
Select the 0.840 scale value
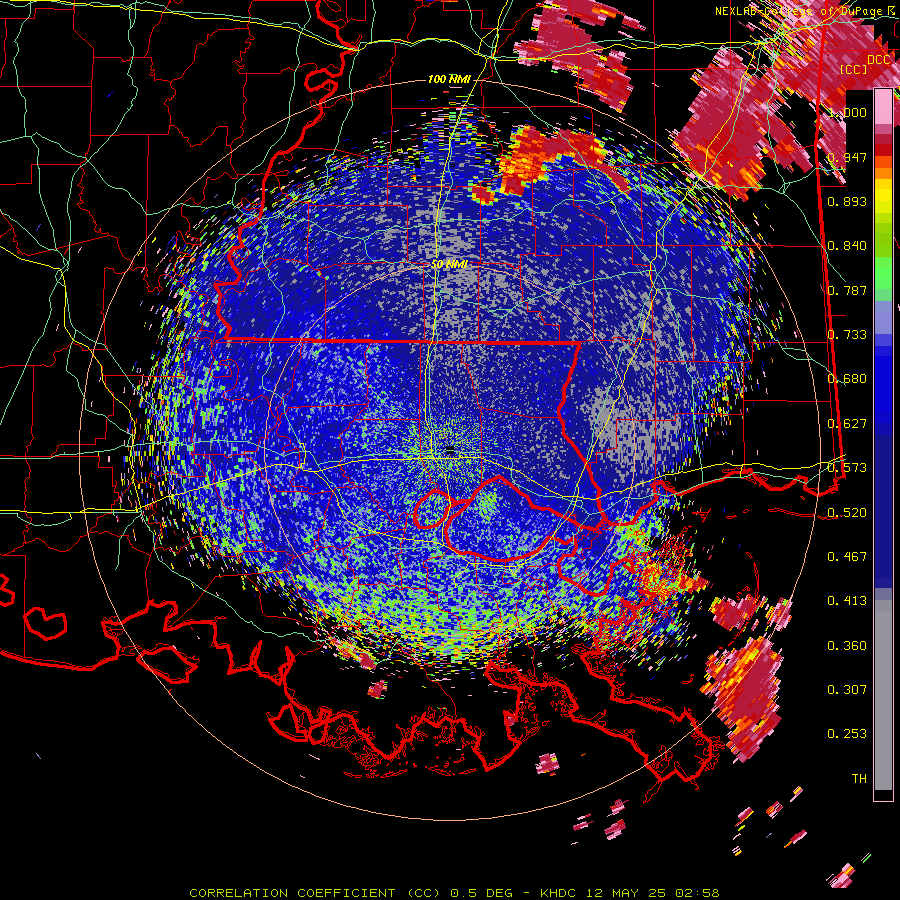[x=847, y=246]
